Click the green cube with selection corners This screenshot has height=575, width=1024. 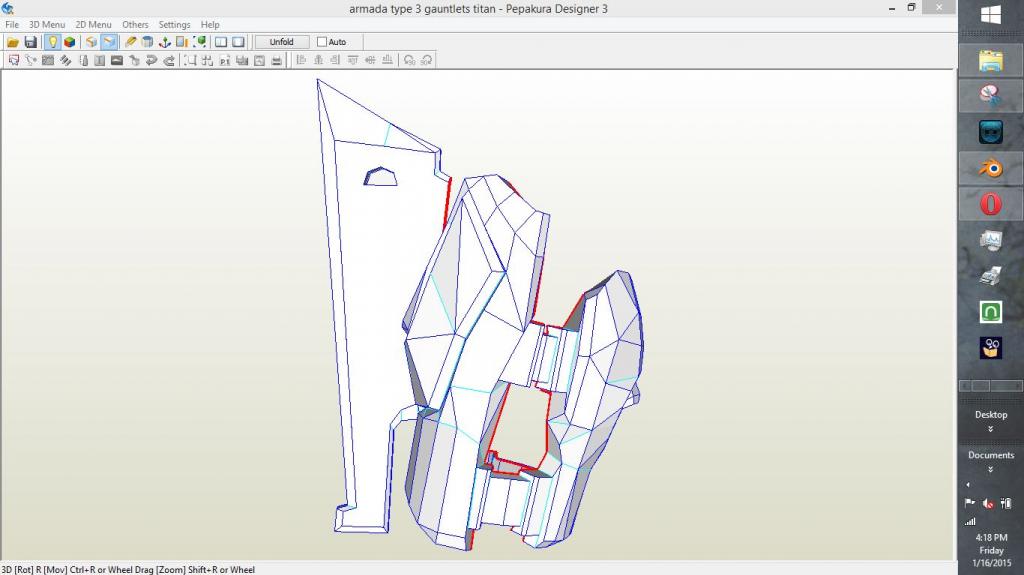pyautogui.click(x=200, y=42)
